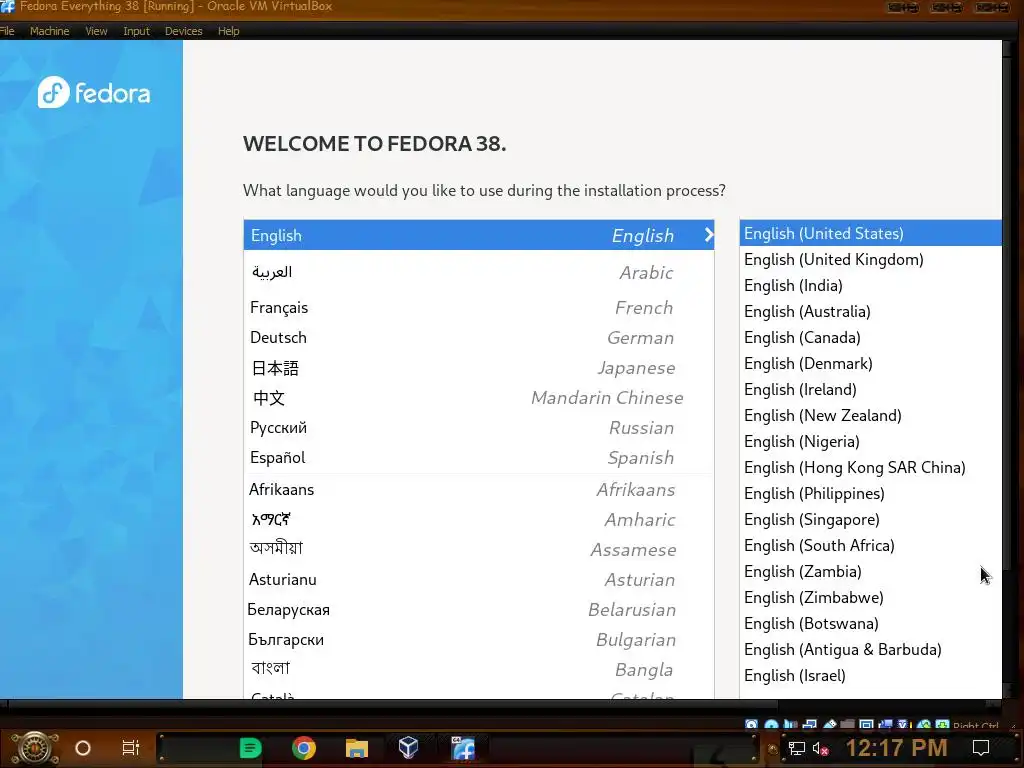The height and width of the screenshot is (768, 1024).
Task: Choose Русский (Russian) language
Action: [x=479, y=428]
